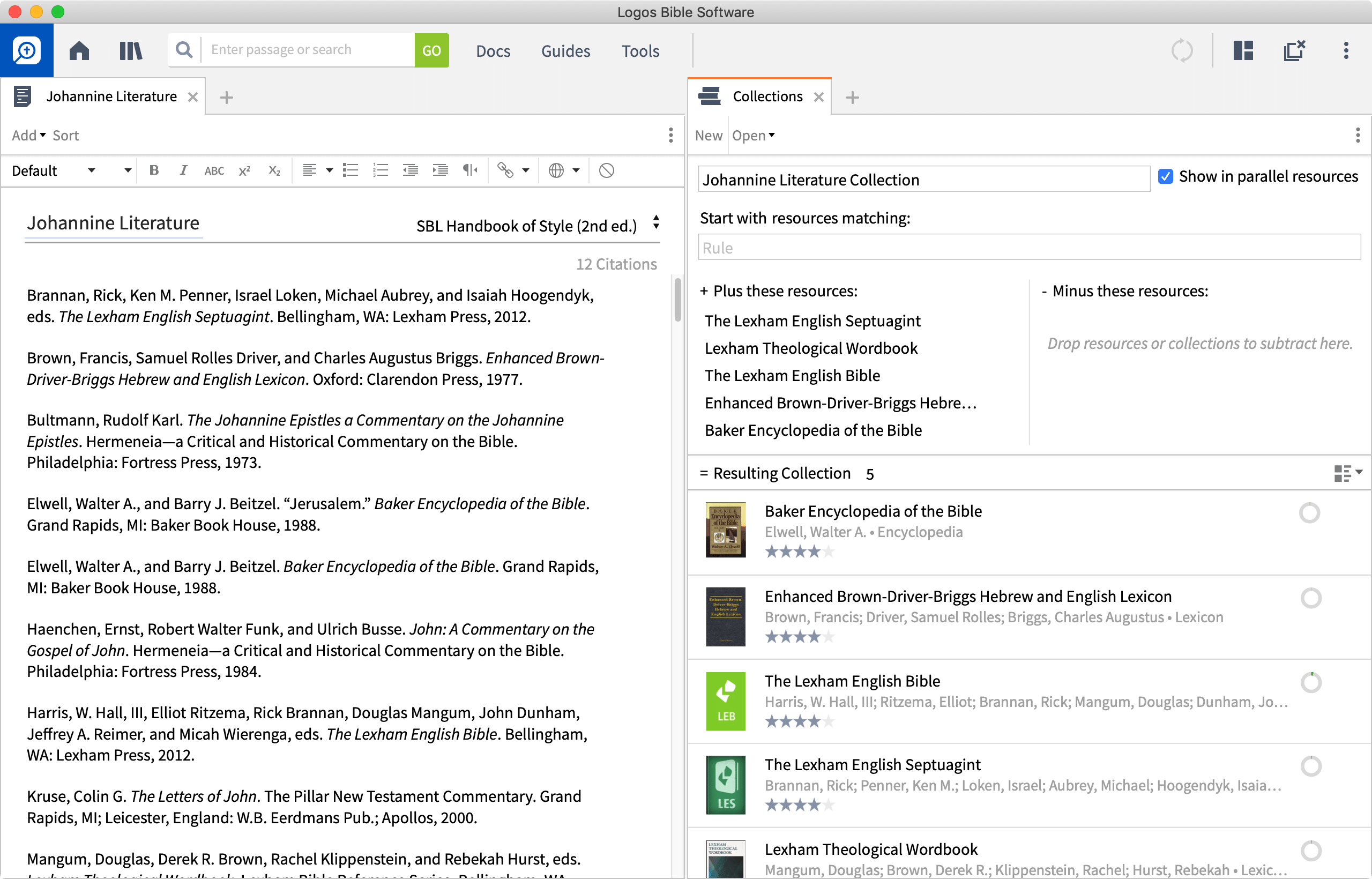Insert a bulleted list

coord(350,170)
